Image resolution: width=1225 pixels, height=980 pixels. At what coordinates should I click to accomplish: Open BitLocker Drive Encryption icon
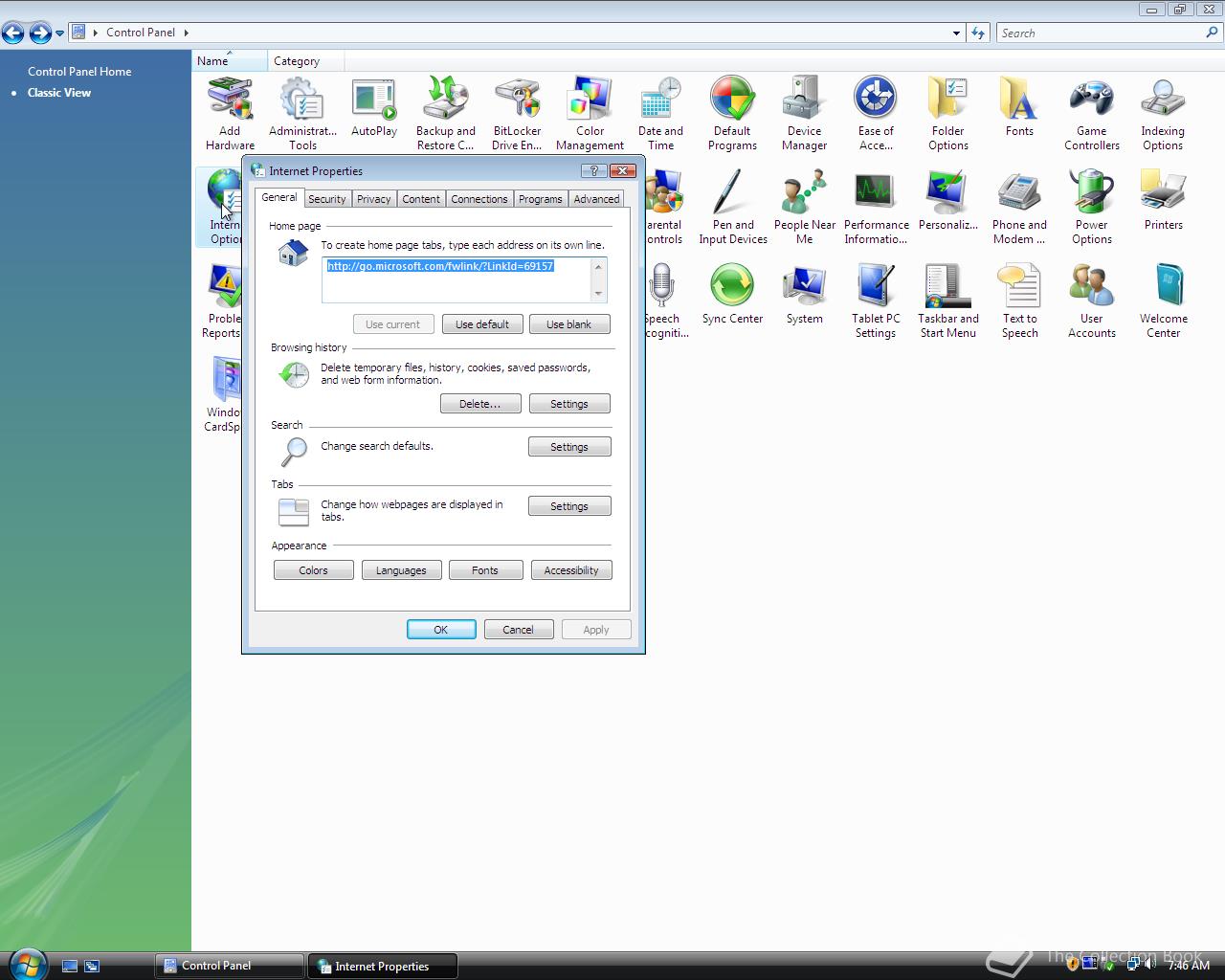[x=517, y=113]
